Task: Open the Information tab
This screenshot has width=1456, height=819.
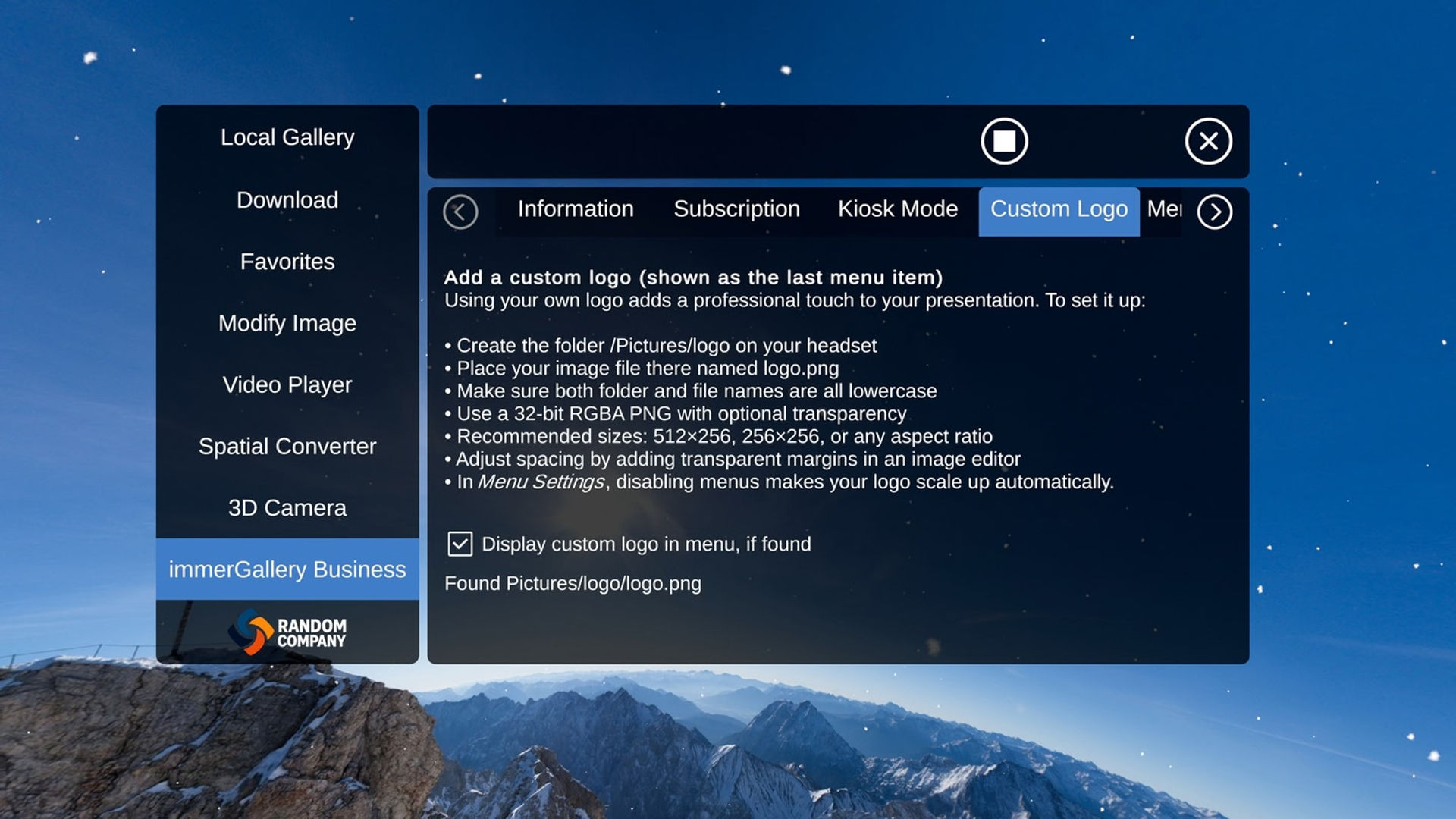Action: click(x=576, y=209)
